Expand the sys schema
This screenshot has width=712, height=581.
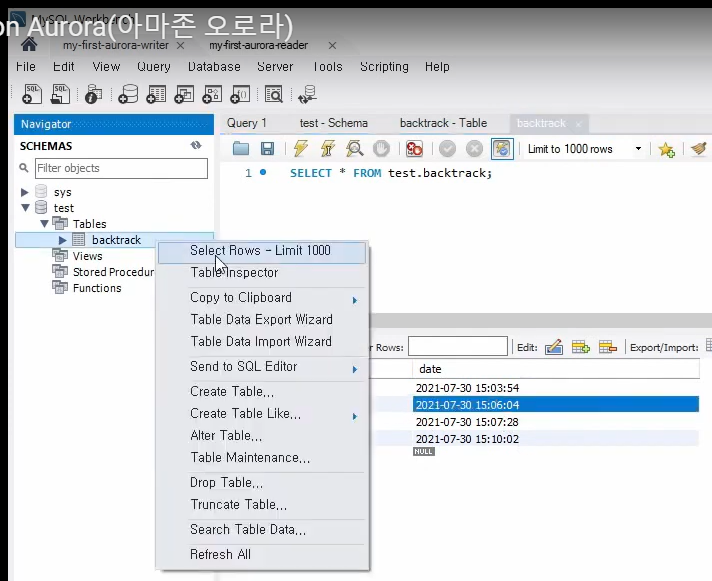pos(25,192)
